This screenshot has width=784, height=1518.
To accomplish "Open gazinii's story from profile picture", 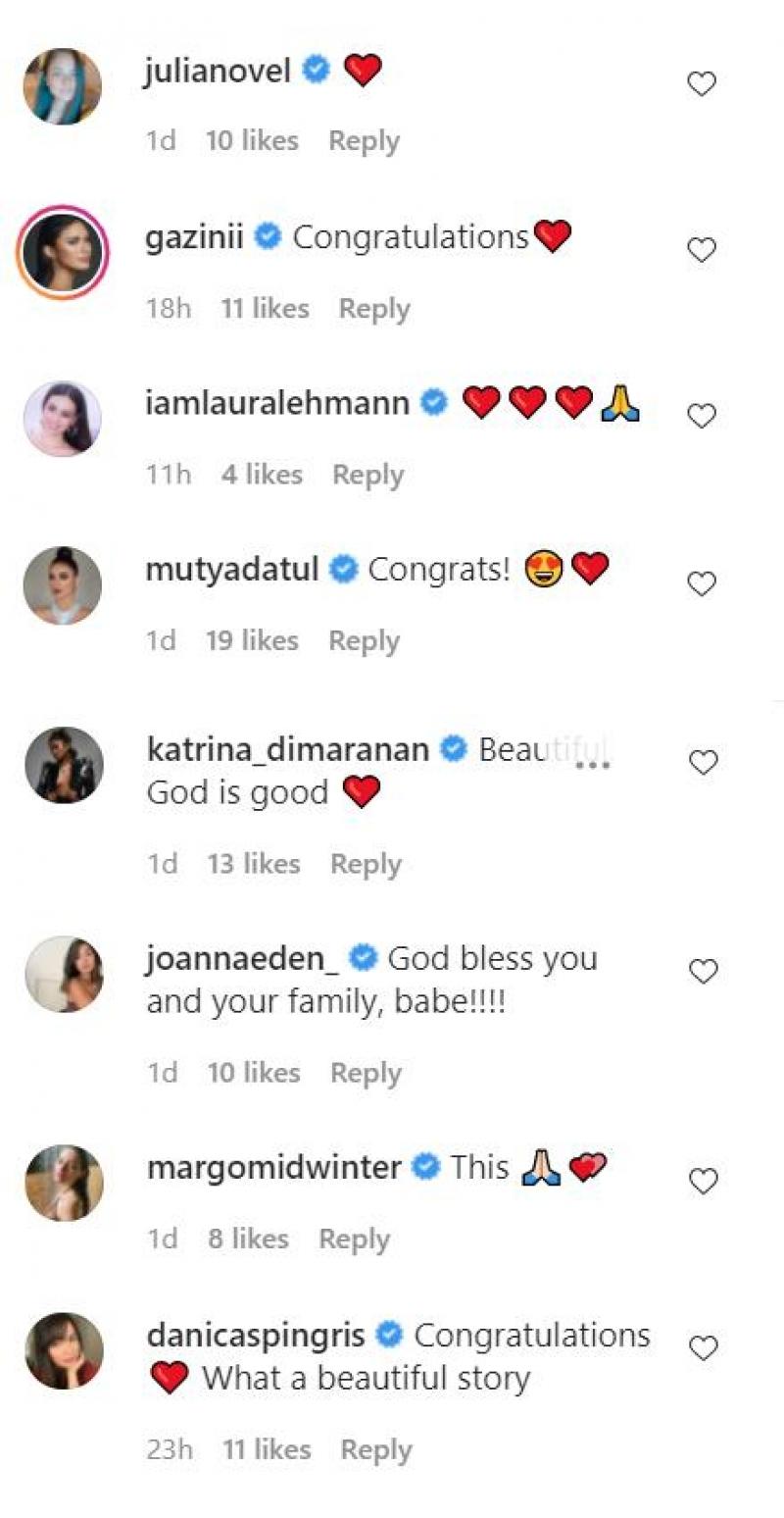I will coord(63,252).
